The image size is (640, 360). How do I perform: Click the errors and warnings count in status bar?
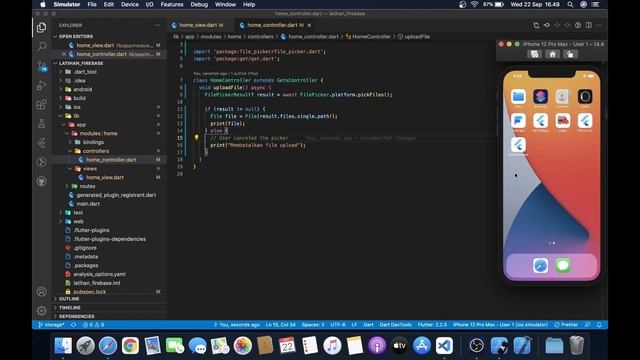[x=93, y=325]
